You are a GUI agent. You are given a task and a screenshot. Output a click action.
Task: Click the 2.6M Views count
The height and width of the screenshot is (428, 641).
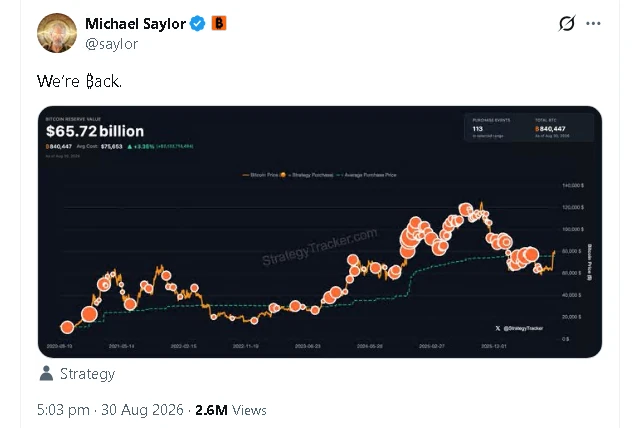tap(231, 410)
